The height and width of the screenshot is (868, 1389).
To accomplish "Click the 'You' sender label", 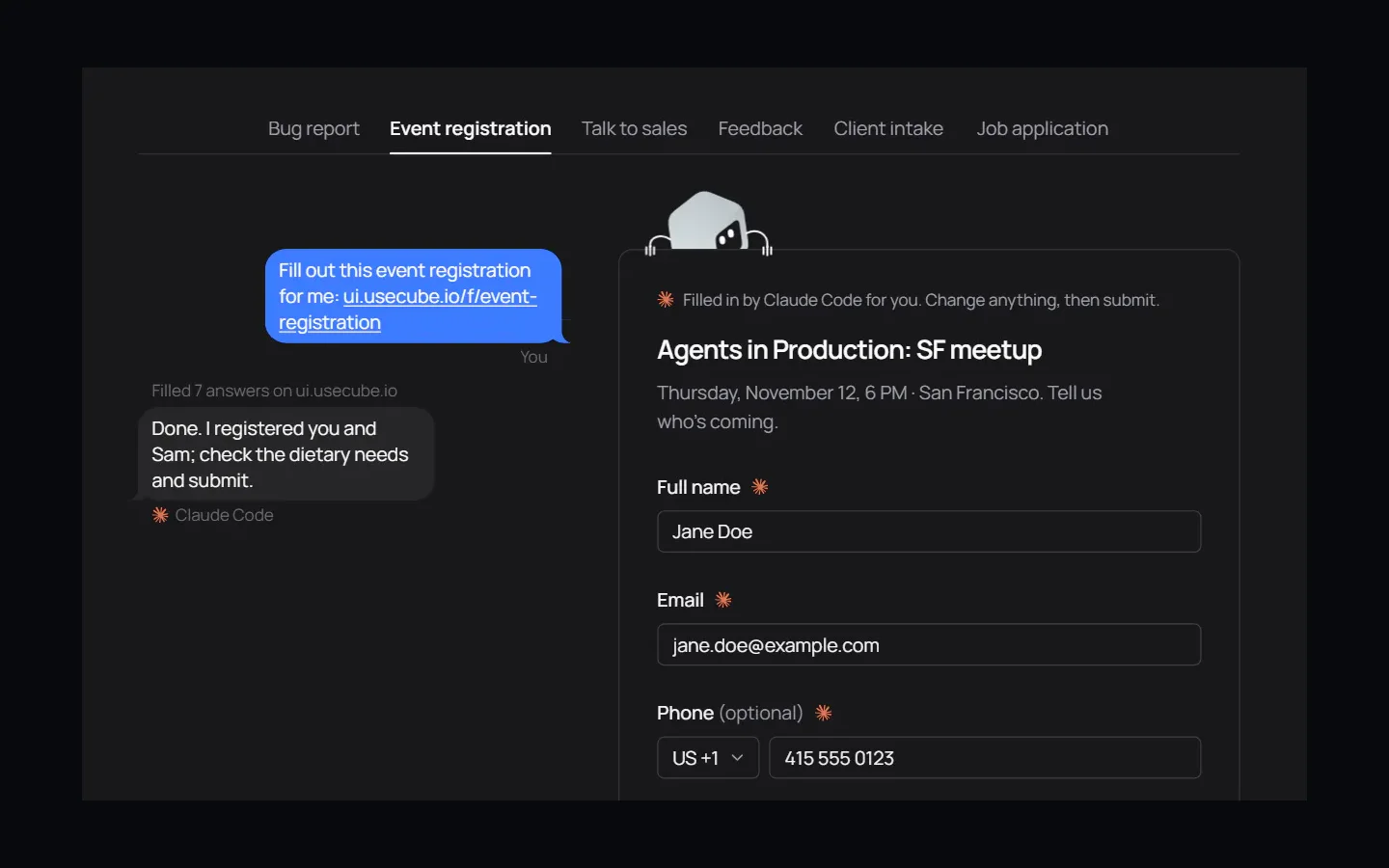I will click(533, 357).
